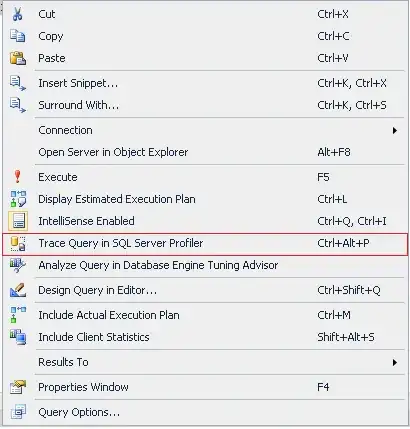Run the query with Execute
410x429 pixels.
click(205, 177)
